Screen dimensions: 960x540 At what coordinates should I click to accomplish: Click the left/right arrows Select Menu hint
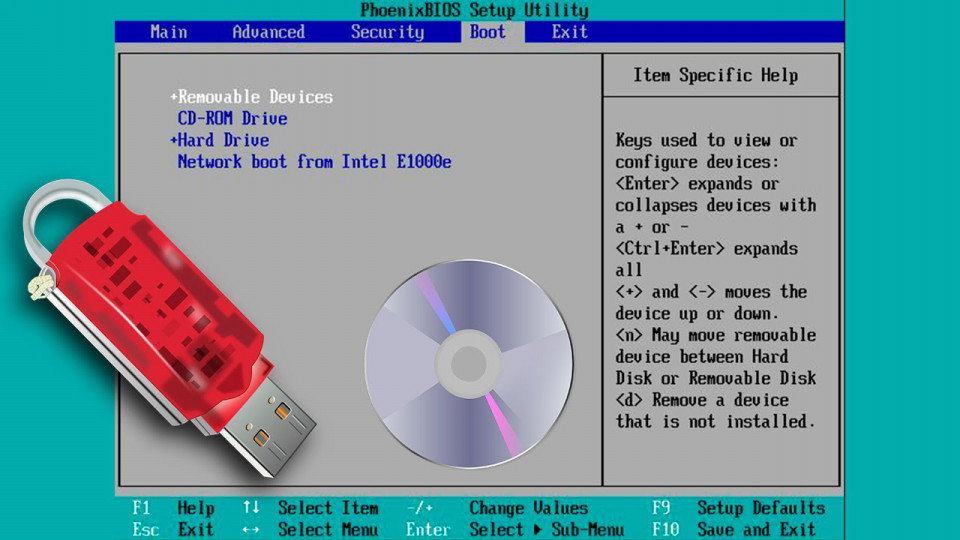(x=311, y=529)
